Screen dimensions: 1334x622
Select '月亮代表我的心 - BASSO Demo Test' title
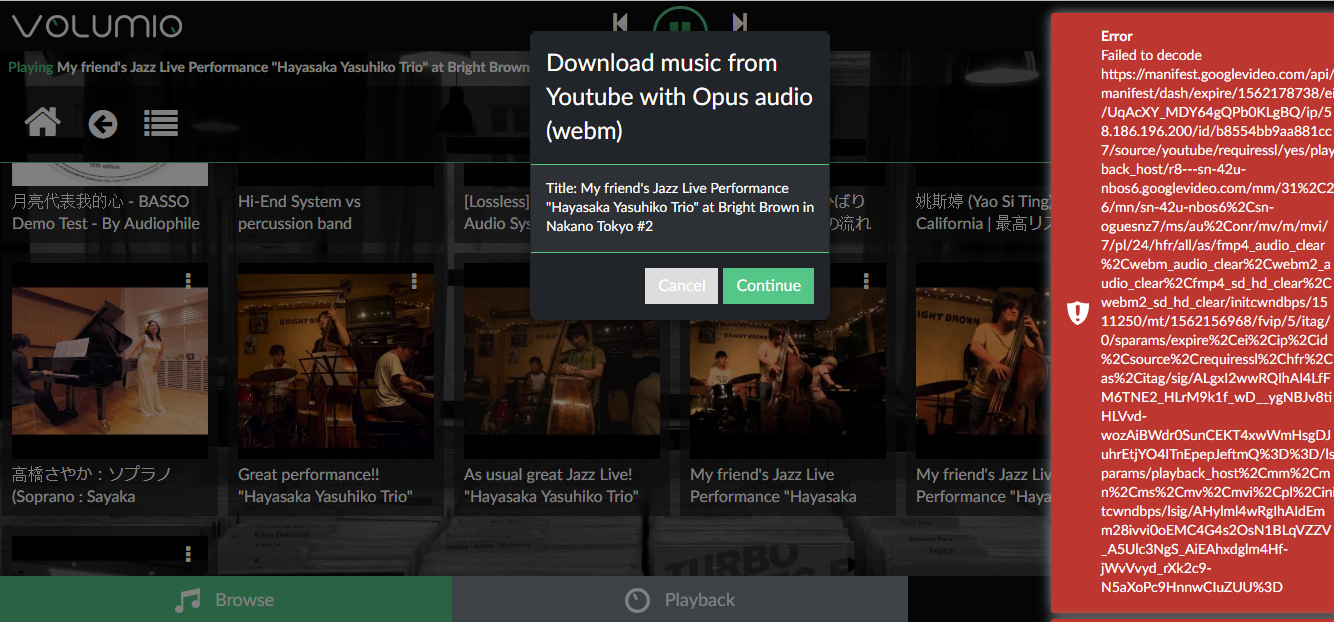pyautogui.click(x=106, y=212)
